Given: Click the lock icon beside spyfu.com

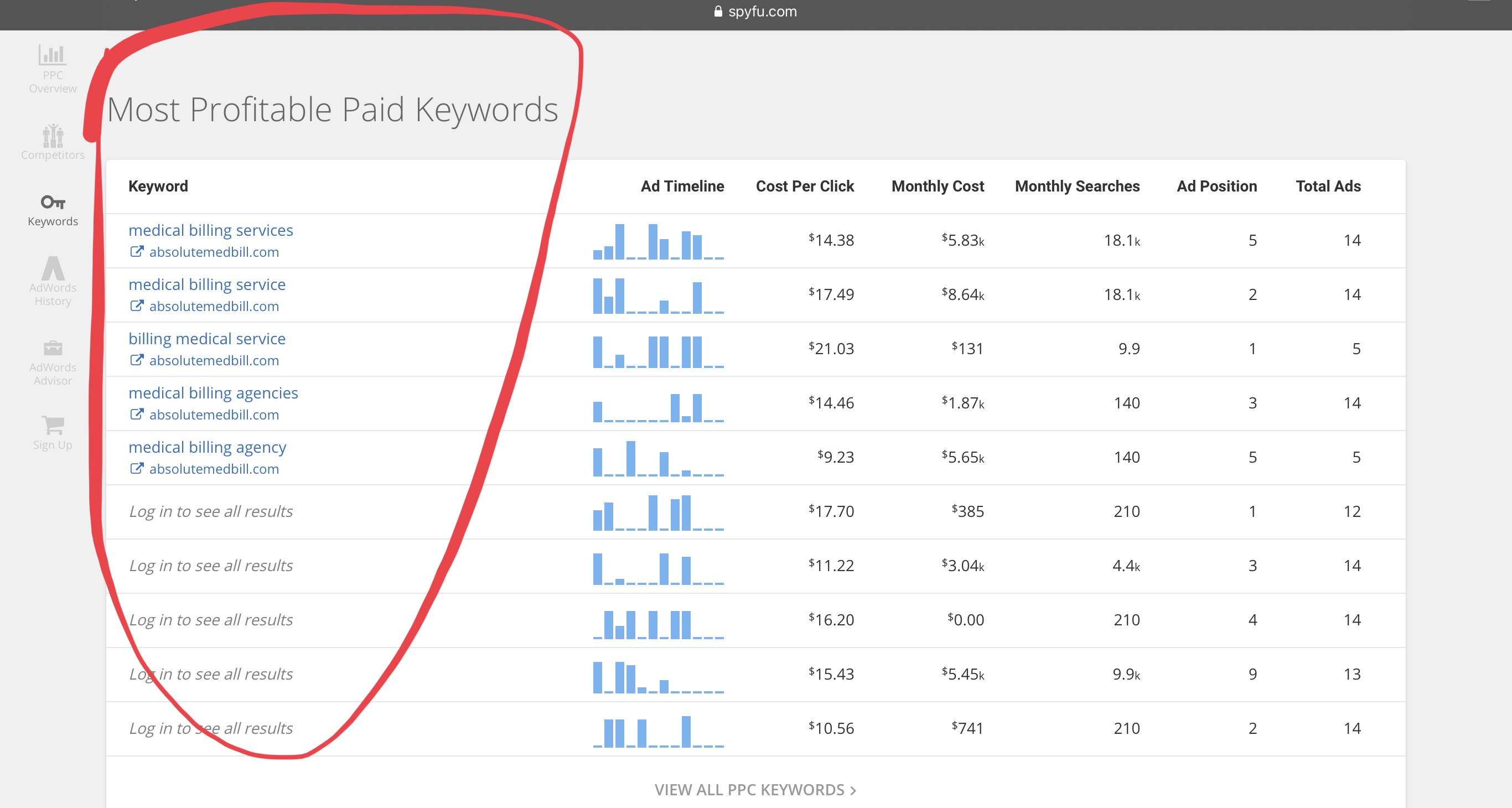Looking at the screenshot, I should (x=718, y=11).
